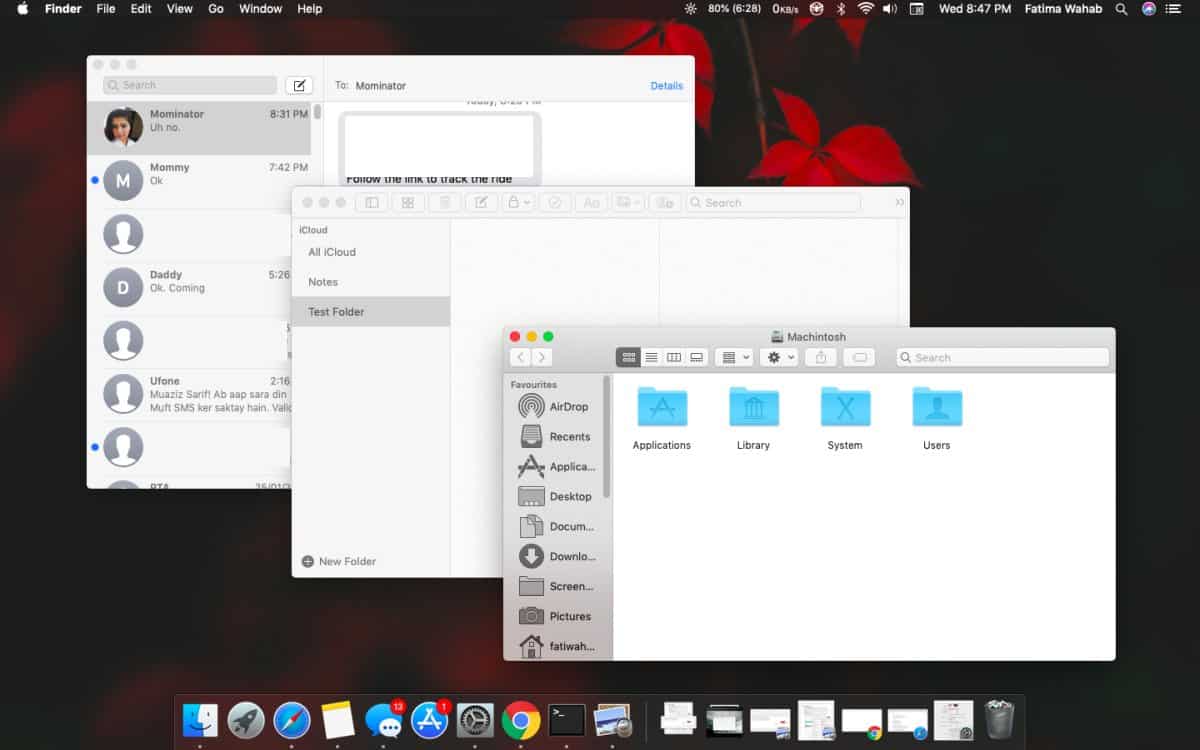Image resolution: width=1200 pixels, height=750 pixels.
Task: Select the Notes folder in Notes sidebar
Action: click(x=371, y=282)
